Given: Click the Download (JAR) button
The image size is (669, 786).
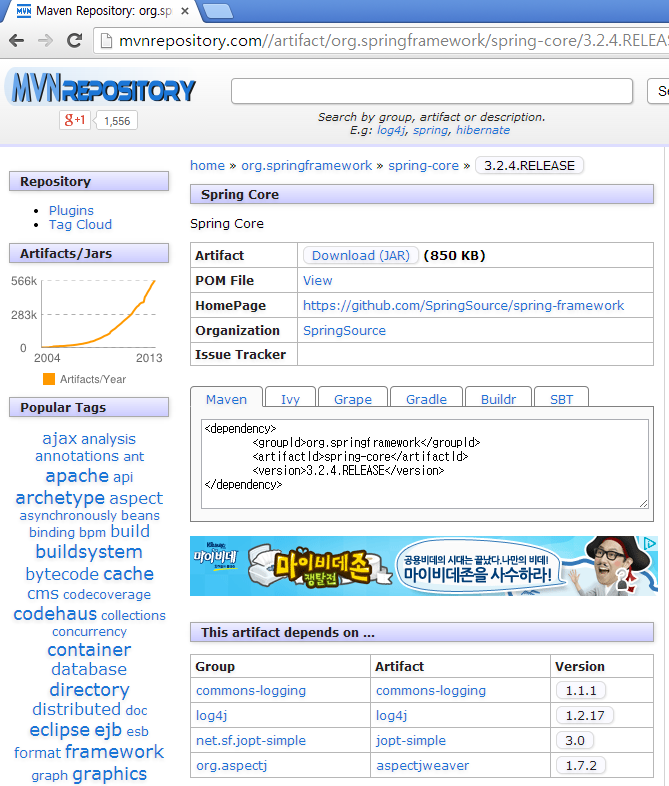Looking at the screenshot, I should click(x=360, y=255).
